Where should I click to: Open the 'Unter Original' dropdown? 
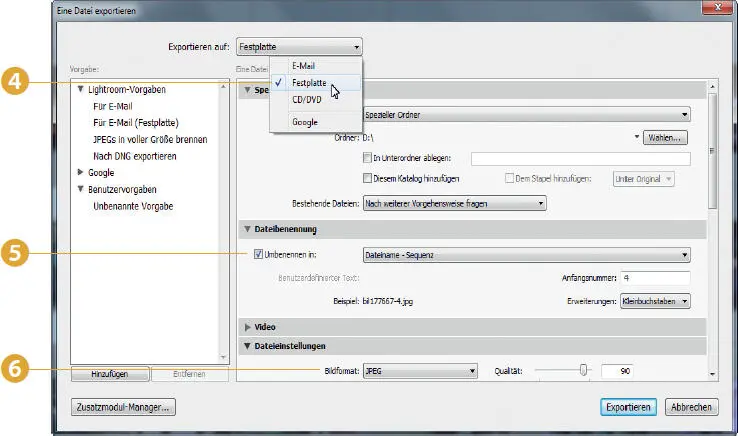pyautogui.click(x=643, y=179)
